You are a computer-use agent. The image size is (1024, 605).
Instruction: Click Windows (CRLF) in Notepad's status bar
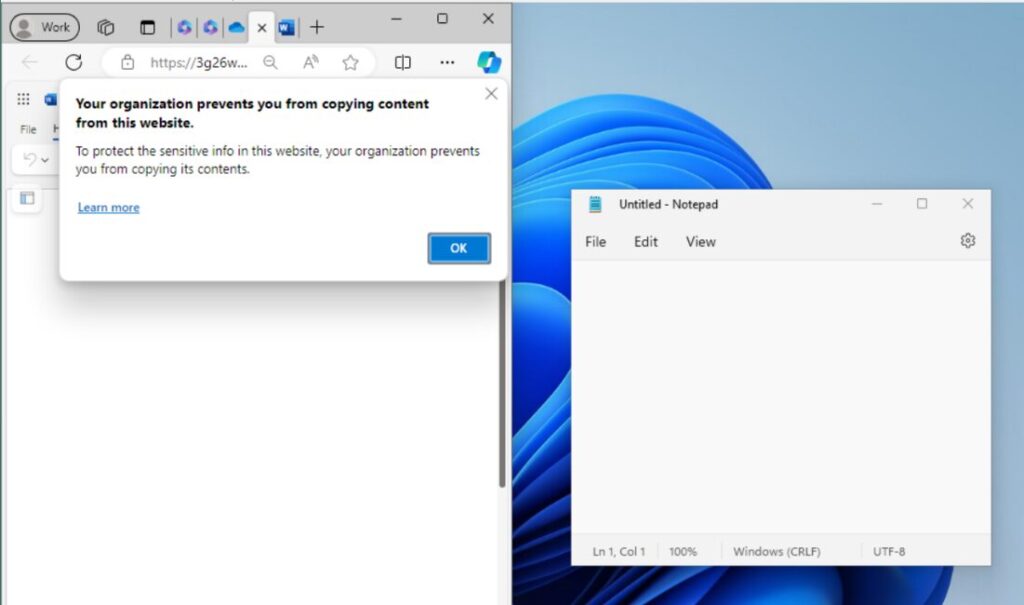pos(777,551)
